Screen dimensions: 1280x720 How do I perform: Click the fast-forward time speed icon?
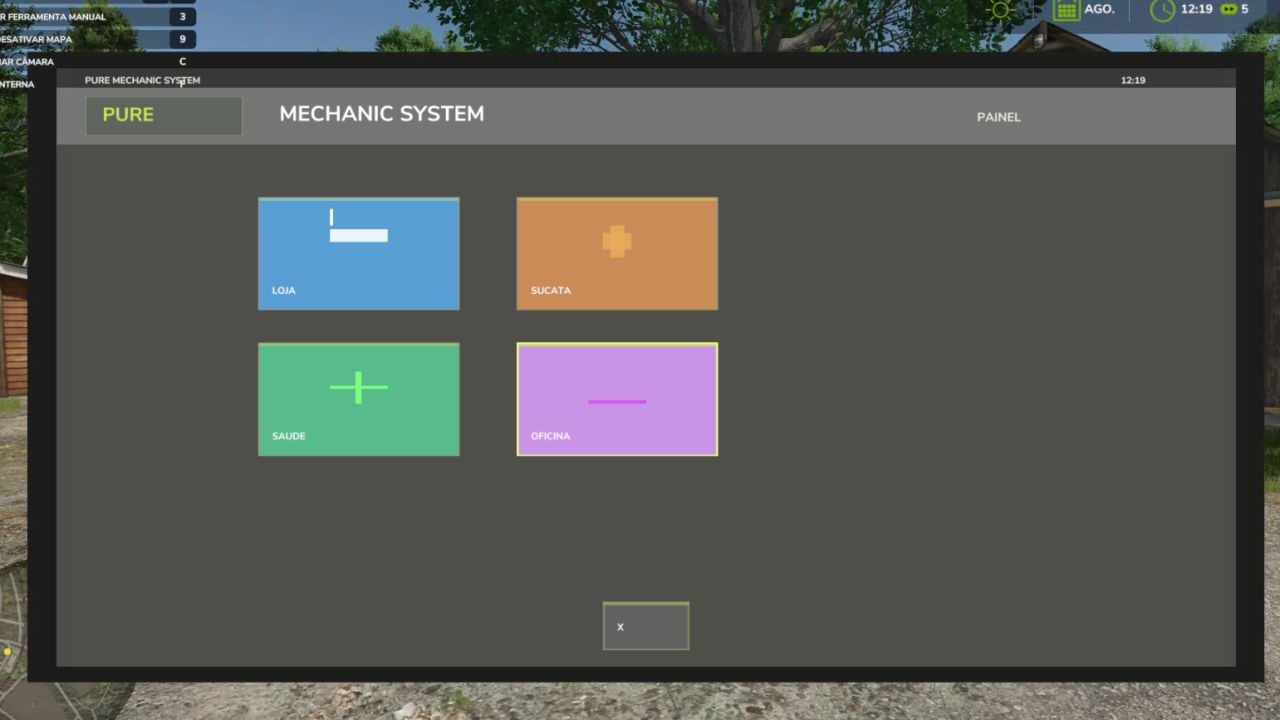click(x=1227, y=9)
